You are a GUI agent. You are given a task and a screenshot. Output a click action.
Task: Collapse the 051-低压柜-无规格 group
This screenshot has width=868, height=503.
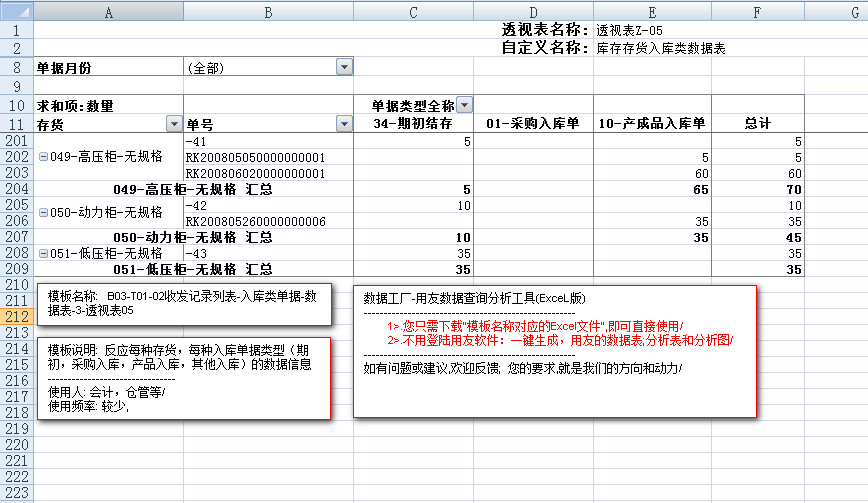coord(42,254)
